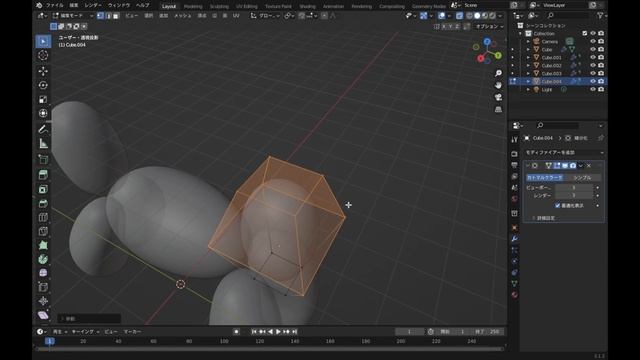640x360 pixels.
Task: Open the Tool properties tab
Action: [514, 140]
